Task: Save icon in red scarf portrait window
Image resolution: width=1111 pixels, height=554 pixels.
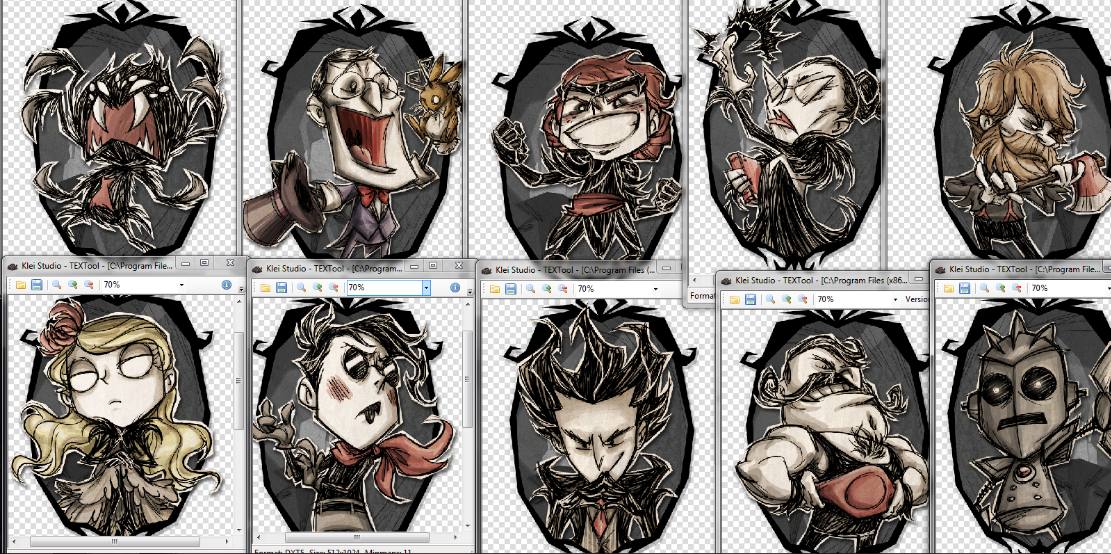Action: click(281, 288)
